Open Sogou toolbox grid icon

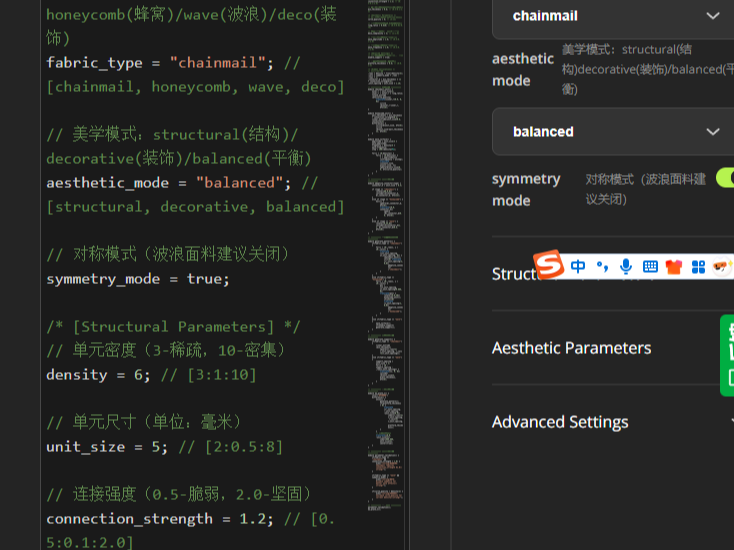[698, 267]
